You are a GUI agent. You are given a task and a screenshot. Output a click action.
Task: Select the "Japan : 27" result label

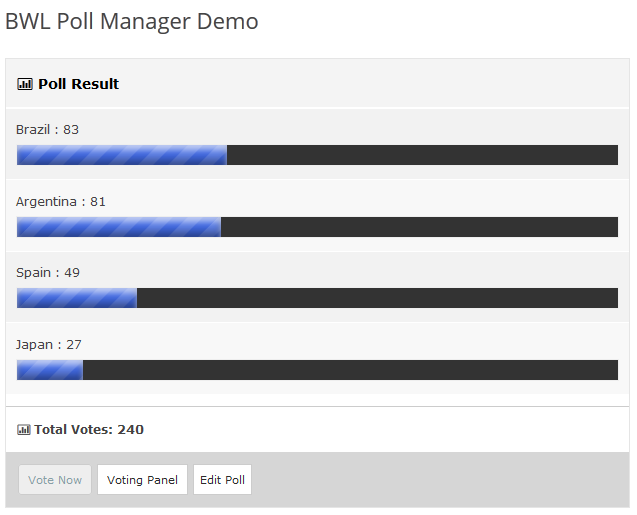coord(49,345)
